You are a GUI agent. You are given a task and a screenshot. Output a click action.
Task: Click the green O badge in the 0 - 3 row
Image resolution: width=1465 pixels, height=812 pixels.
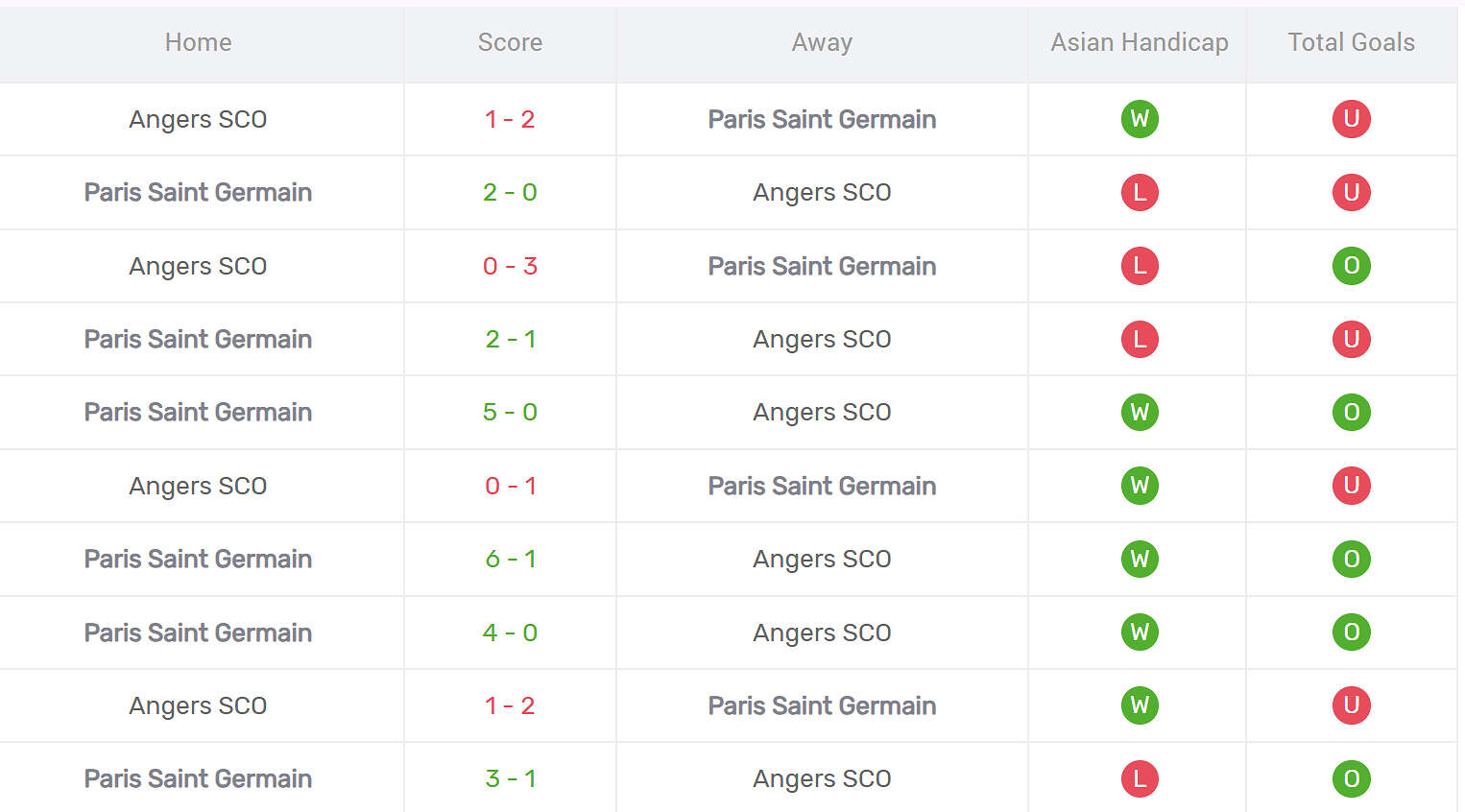pos(1351,266)
